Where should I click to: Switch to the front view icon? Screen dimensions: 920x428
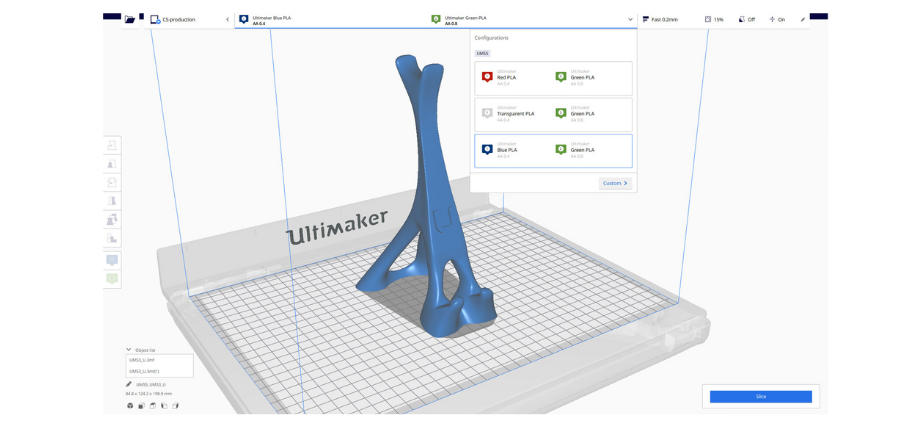[x=141, y=406]
